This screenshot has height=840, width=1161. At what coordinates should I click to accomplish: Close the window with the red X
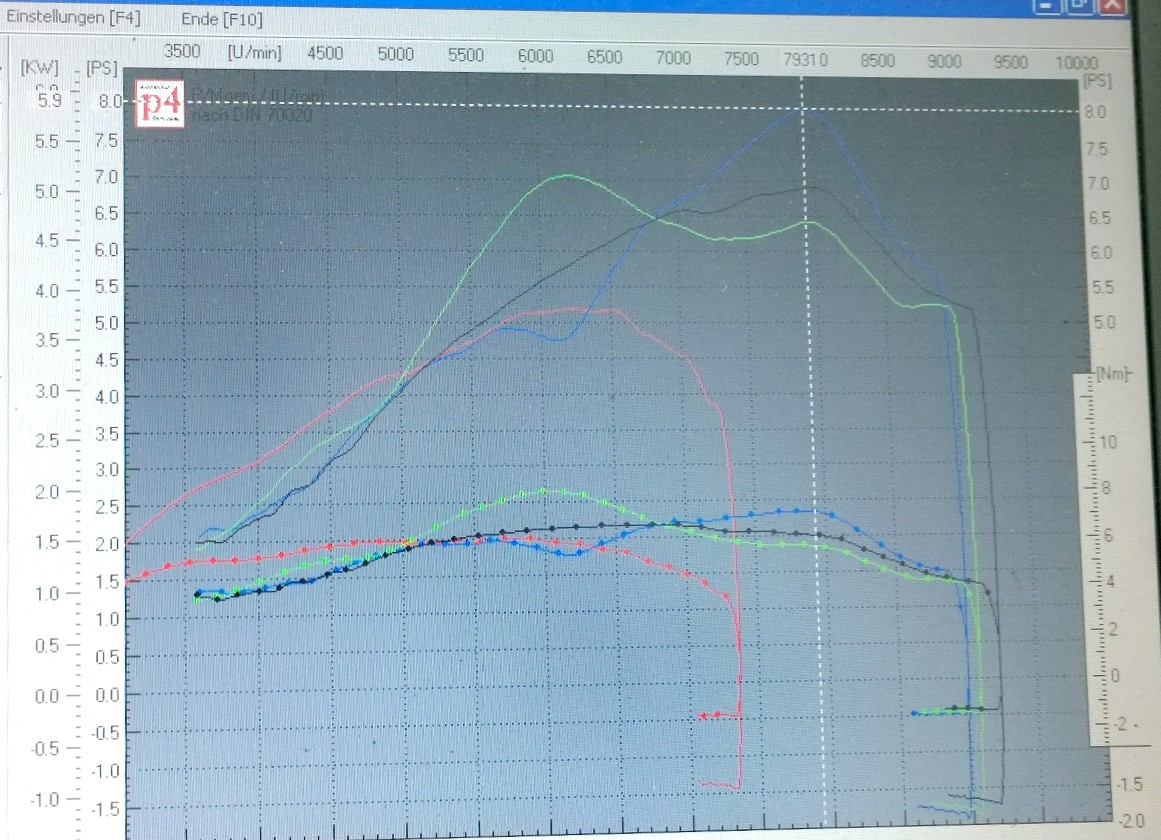(x=1110, y=6)
